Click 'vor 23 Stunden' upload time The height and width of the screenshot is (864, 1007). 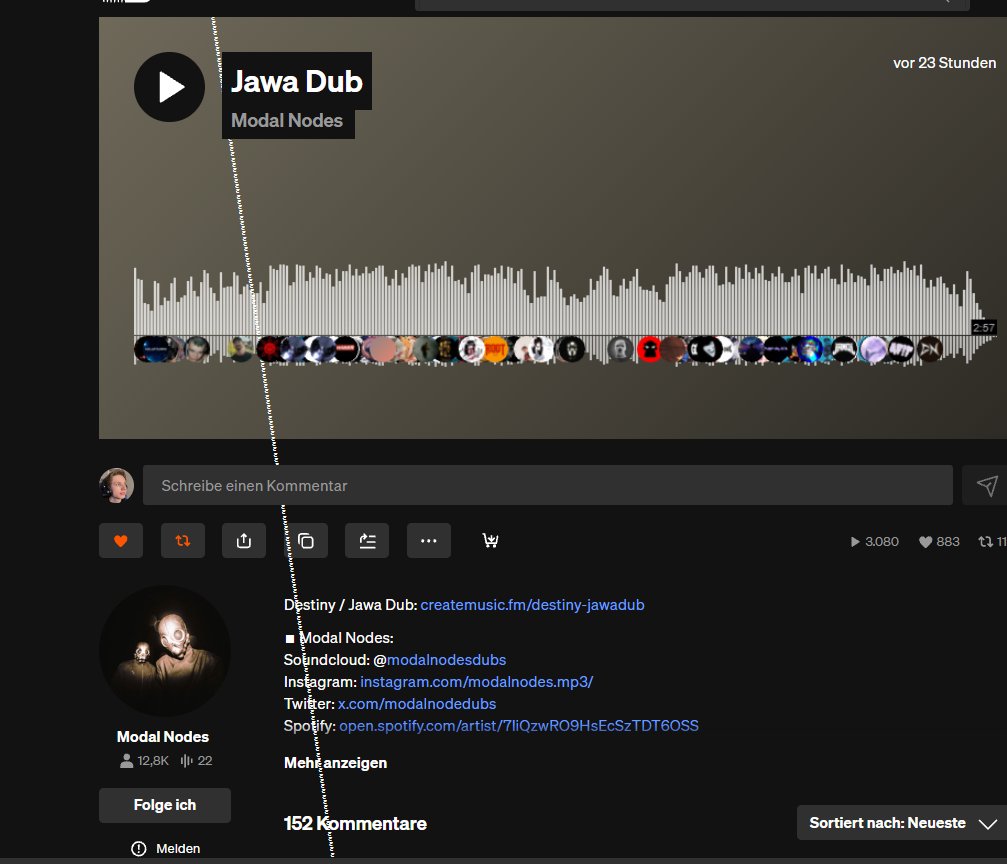coord(944,63)
